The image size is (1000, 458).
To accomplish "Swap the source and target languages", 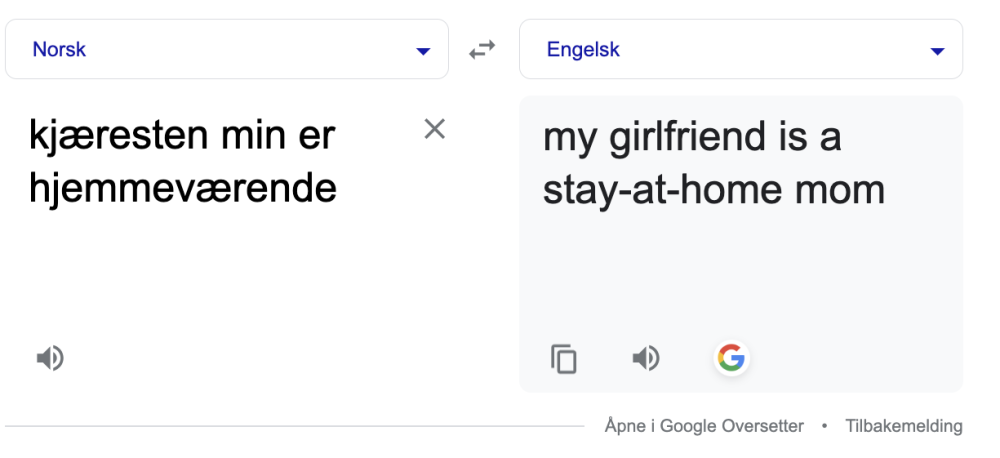I will click(x=482, y=49).
